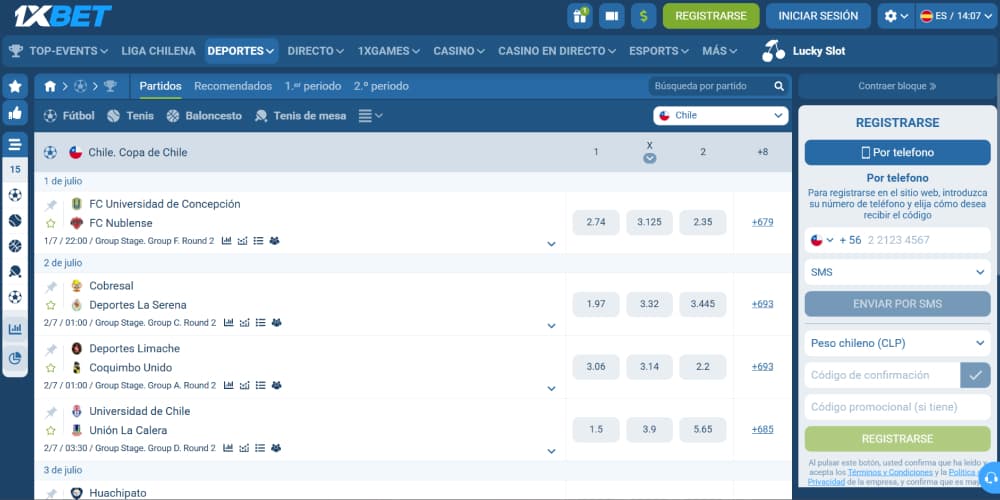Open line graph icon for FC Universidad de Concepción match
The width and height of the screenshot is (1000, 500).
click(x=242, y=241)
